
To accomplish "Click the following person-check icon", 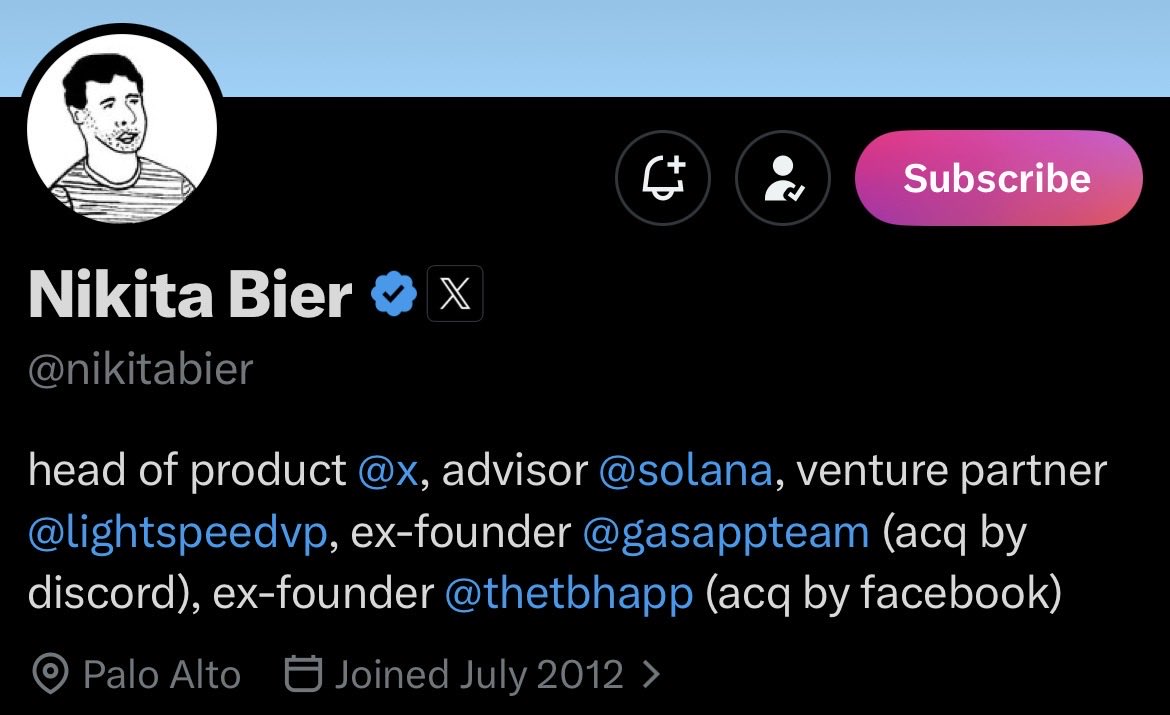I will coord(782,178).
